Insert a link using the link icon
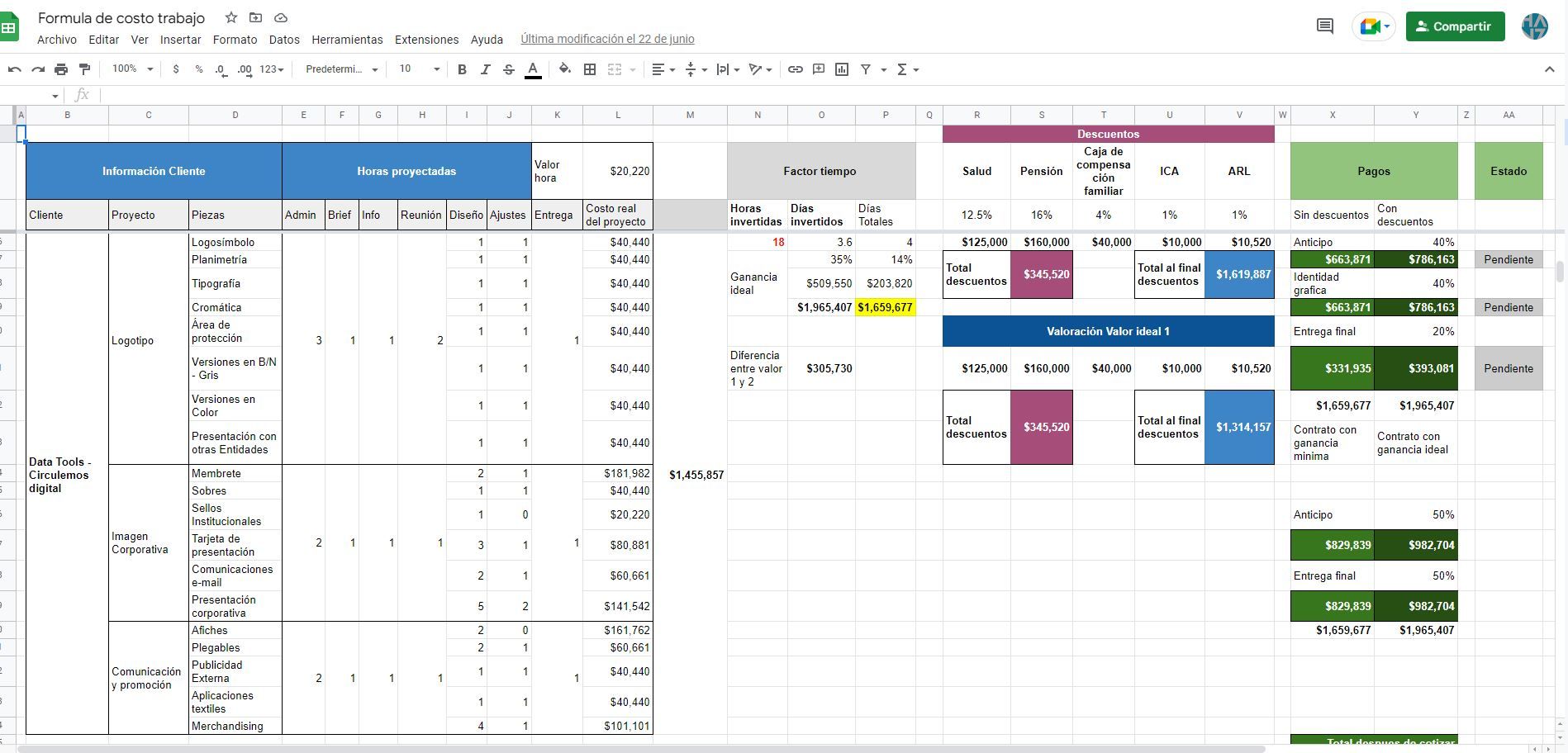Viewport: 1568px width, 753px height. [795, 69]
